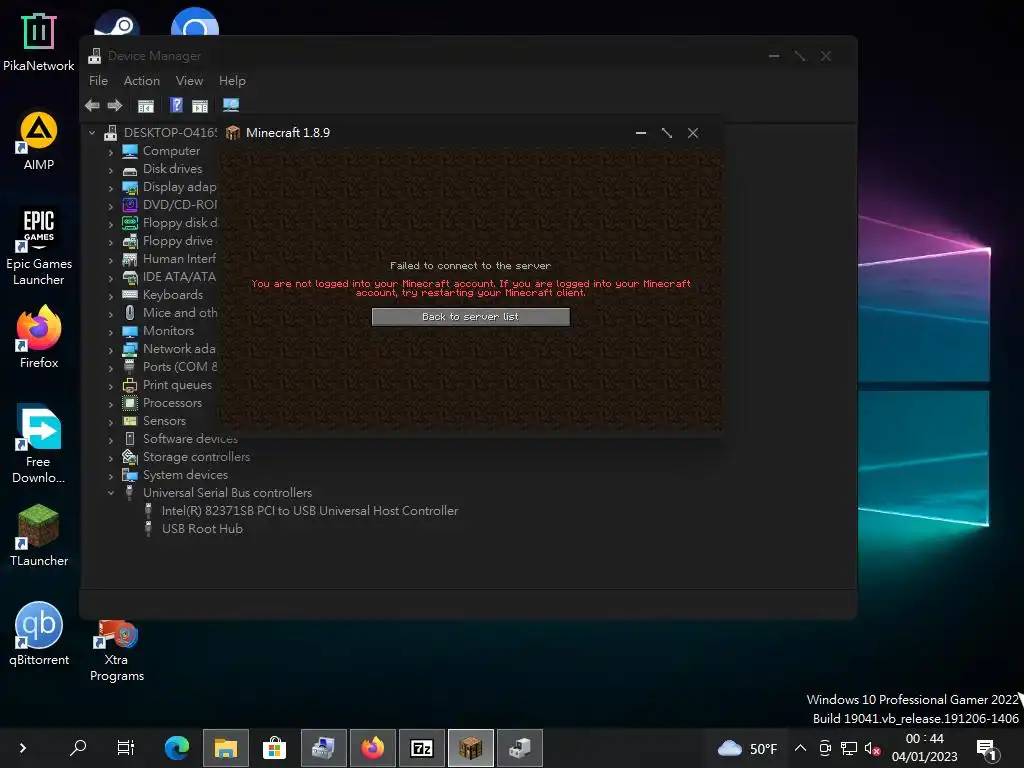Click the Back arrow in Device Manager toolbar
The width and height of the screenshot is (1024, 768).
click(92, 105)
